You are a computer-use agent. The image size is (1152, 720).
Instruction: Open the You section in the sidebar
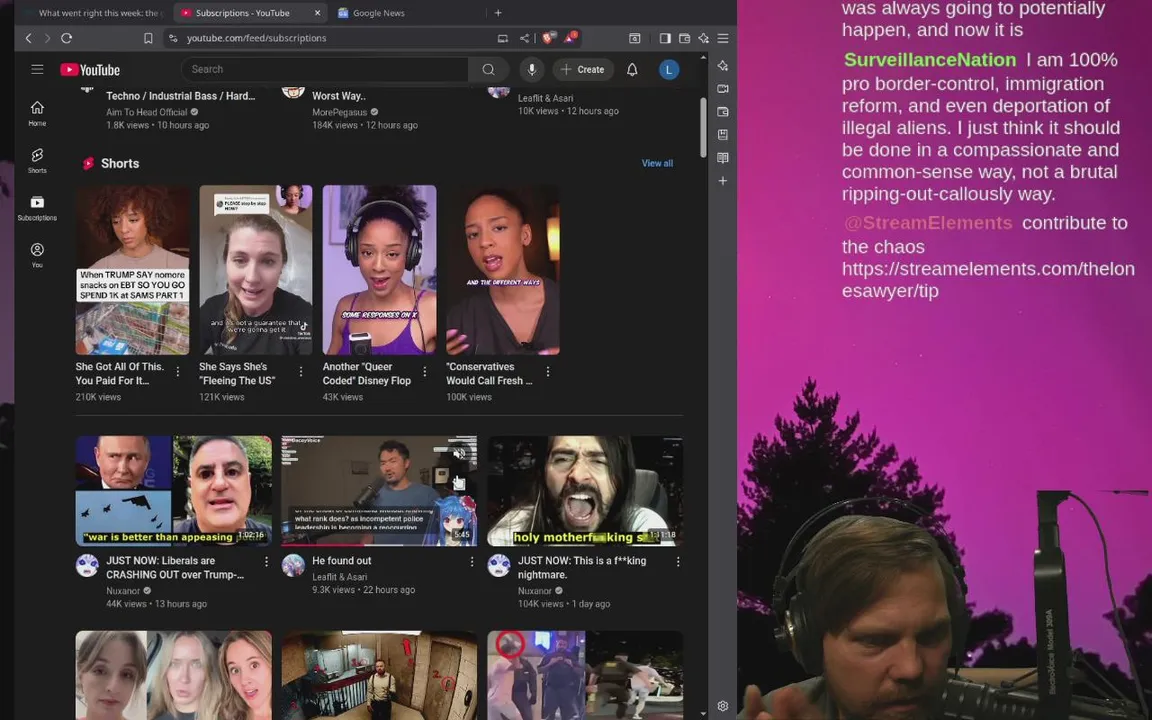tap(37, 255)
